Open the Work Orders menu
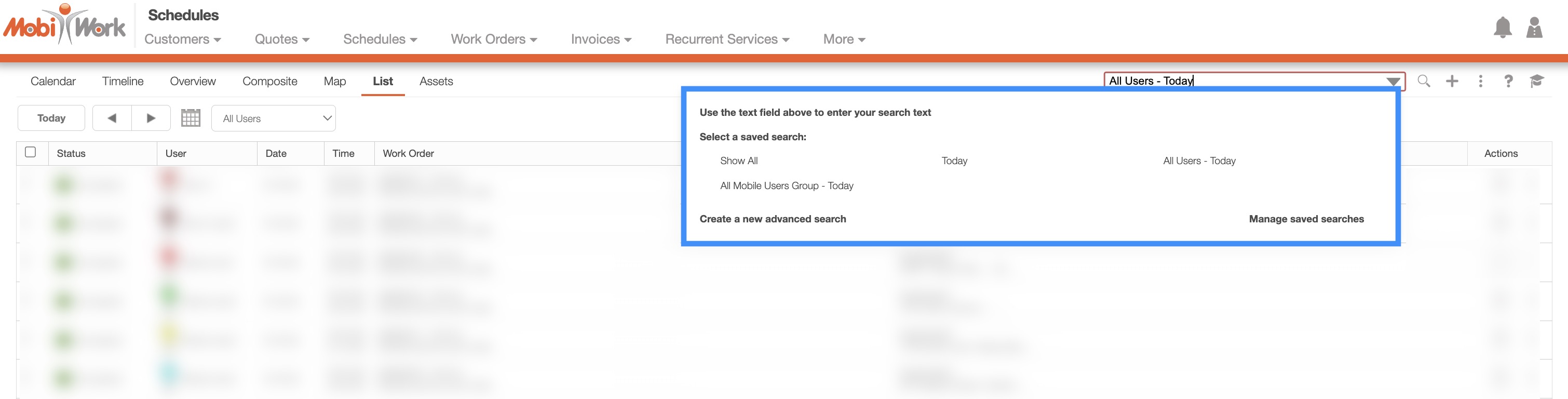This screenshot has width=1568, height=399. click(x=494, y=39)
